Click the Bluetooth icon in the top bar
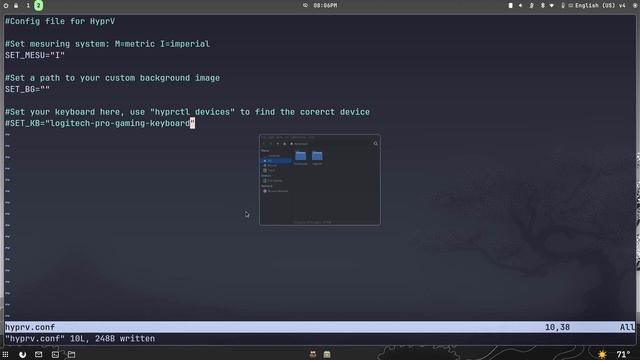 542,5
